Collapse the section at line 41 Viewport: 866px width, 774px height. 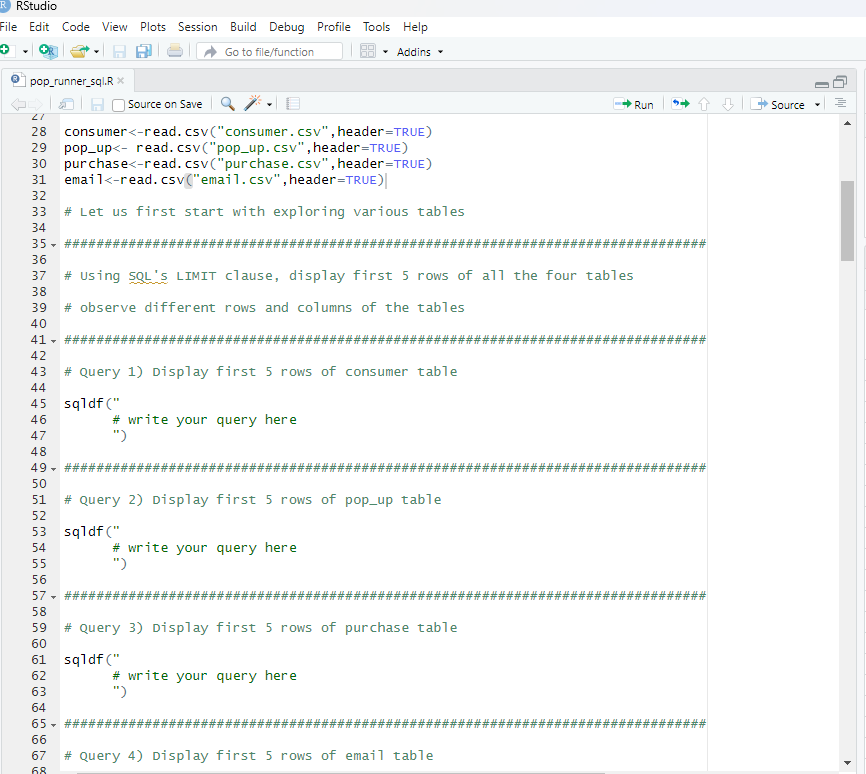click(52, 339)
